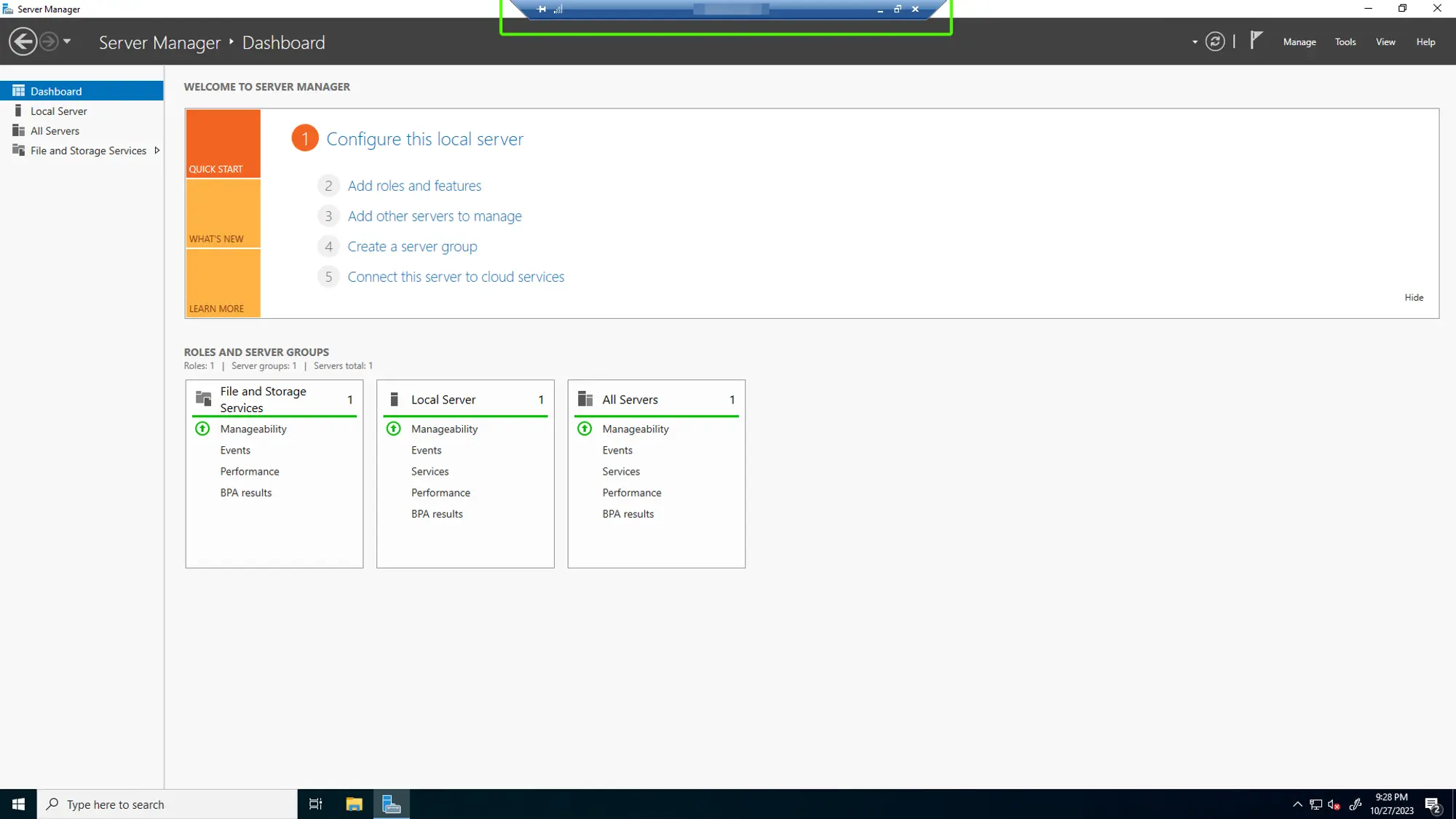
Task: Open File Explorer from the taskbar
Action: [x=354, y=804]
